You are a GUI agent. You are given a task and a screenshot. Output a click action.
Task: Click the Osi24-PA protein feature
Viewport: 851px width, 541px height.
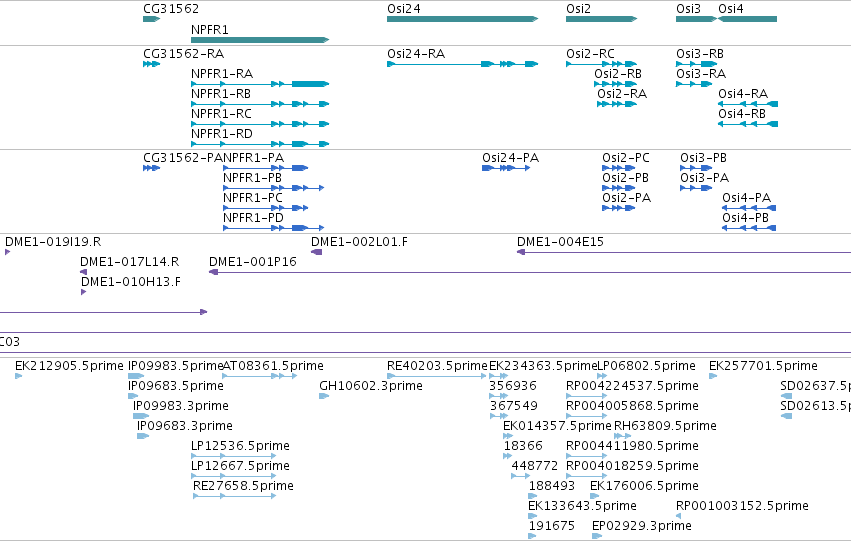[x=506, y=168]
